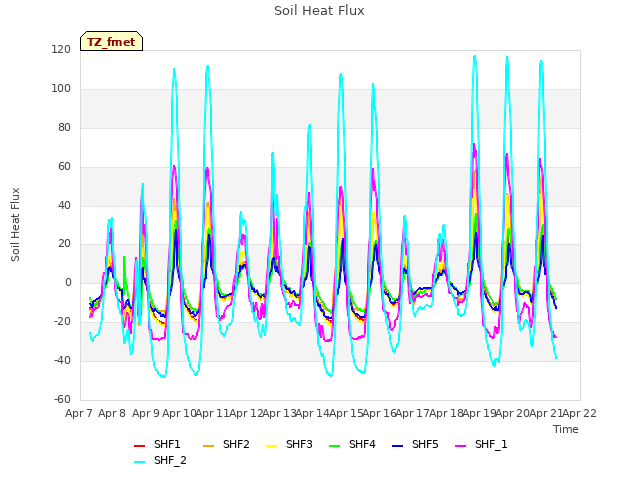This screenshot has width=640, height=480.
Task: Click the 60 y-axis tick label
Action: point(64,167)
